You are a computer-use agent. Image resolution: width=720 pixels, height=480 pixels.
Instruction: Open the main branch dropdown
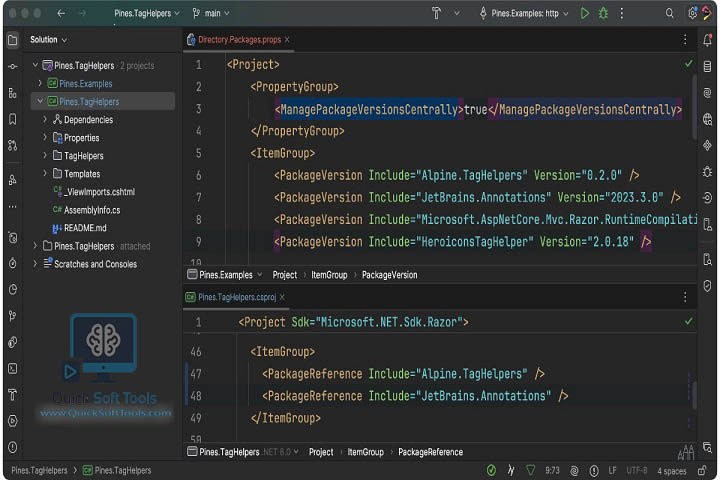[211, 13]
